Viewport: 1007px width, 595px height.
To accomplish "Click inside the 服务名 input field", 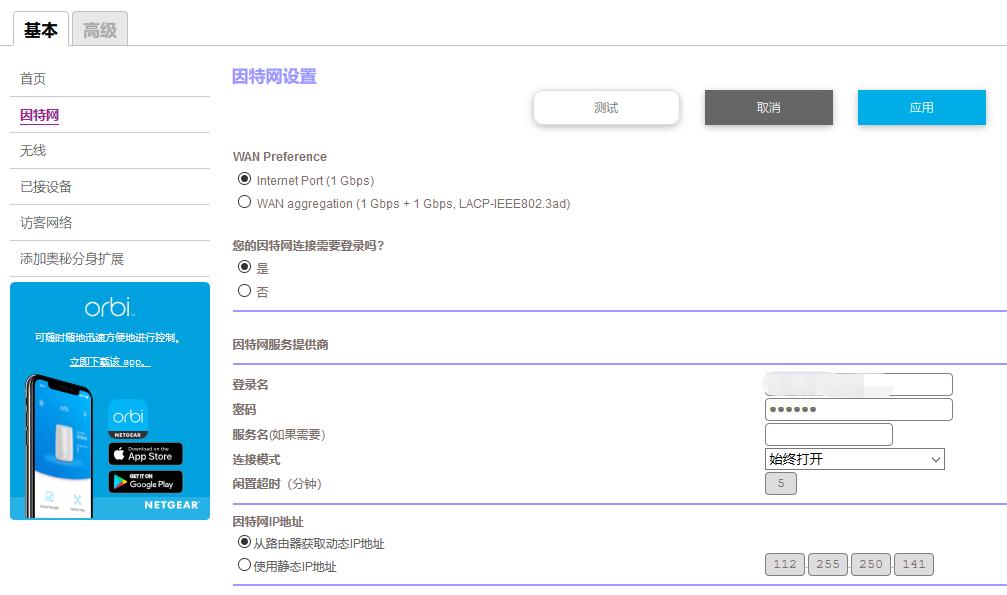I will pos(828,433).
